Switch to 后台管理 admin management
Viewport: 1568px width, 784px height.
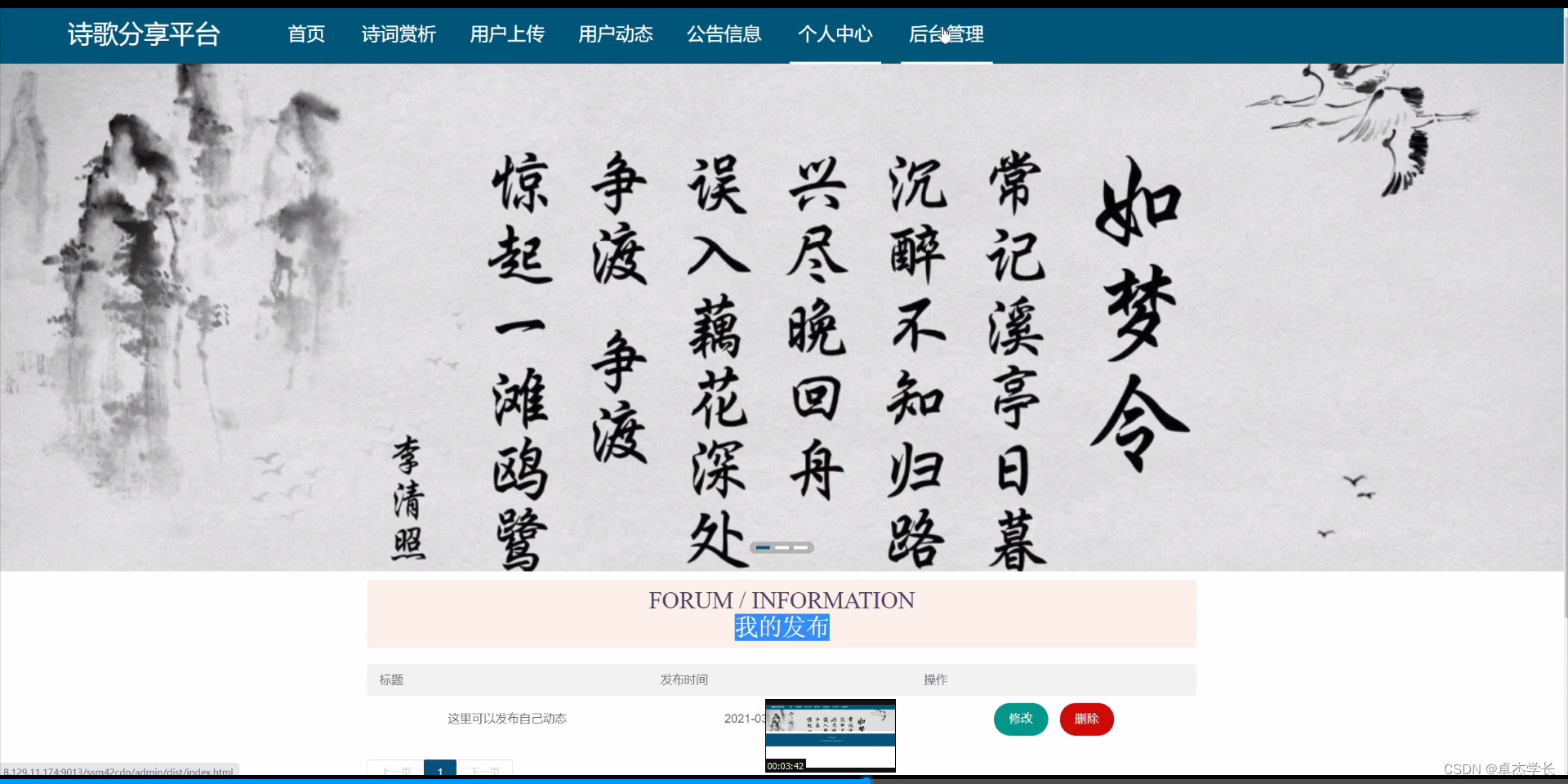[x=947, y=34]
